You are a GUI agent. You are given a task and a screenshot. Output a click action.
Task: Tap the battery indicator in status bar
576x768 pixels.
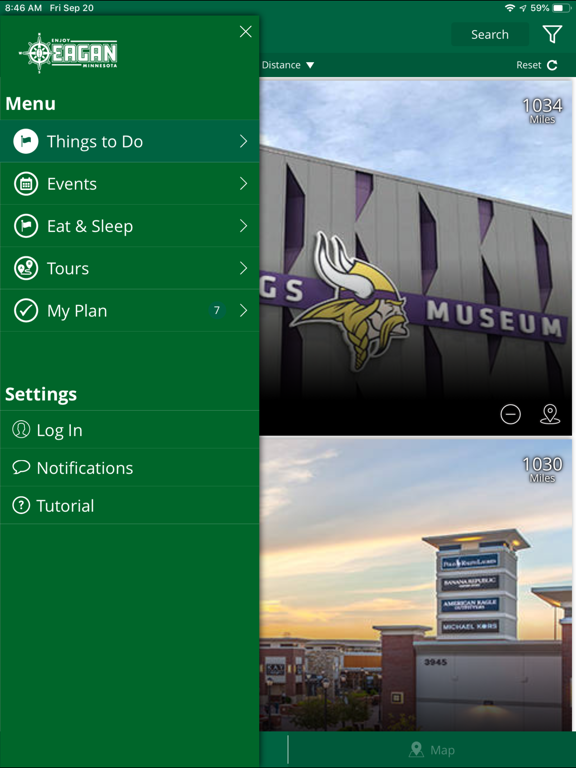[x=560, y=8]
